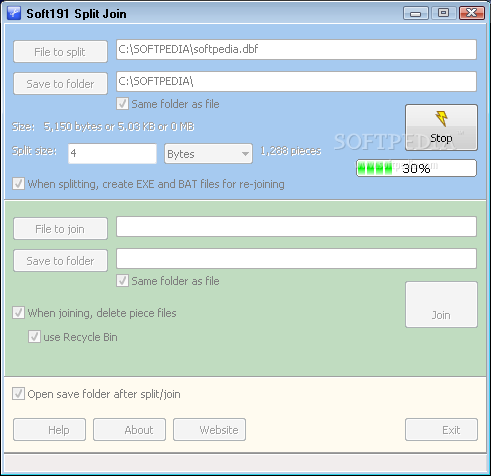Click the File to split button
This screenshot has width=491, height=476.
coord(60,52)
